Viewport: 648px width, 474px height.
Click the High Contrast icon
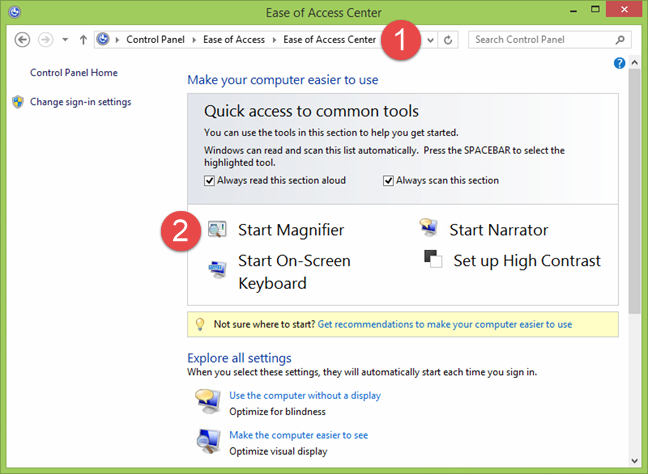(433, 259)
